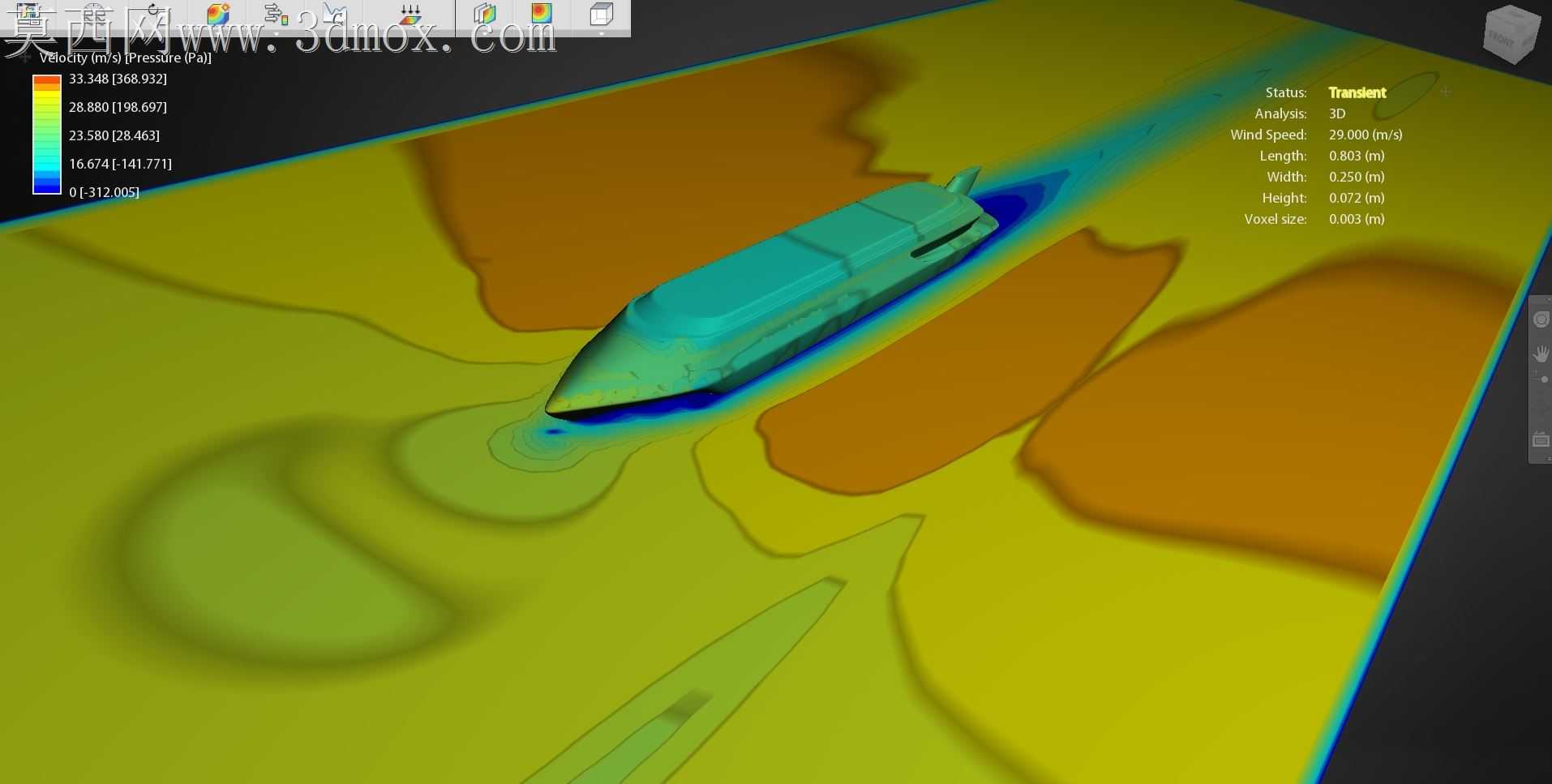Open the wind tunnel box tool
Screen dimensions: 1552x784
pyautogui.click(x=601, y=15)
